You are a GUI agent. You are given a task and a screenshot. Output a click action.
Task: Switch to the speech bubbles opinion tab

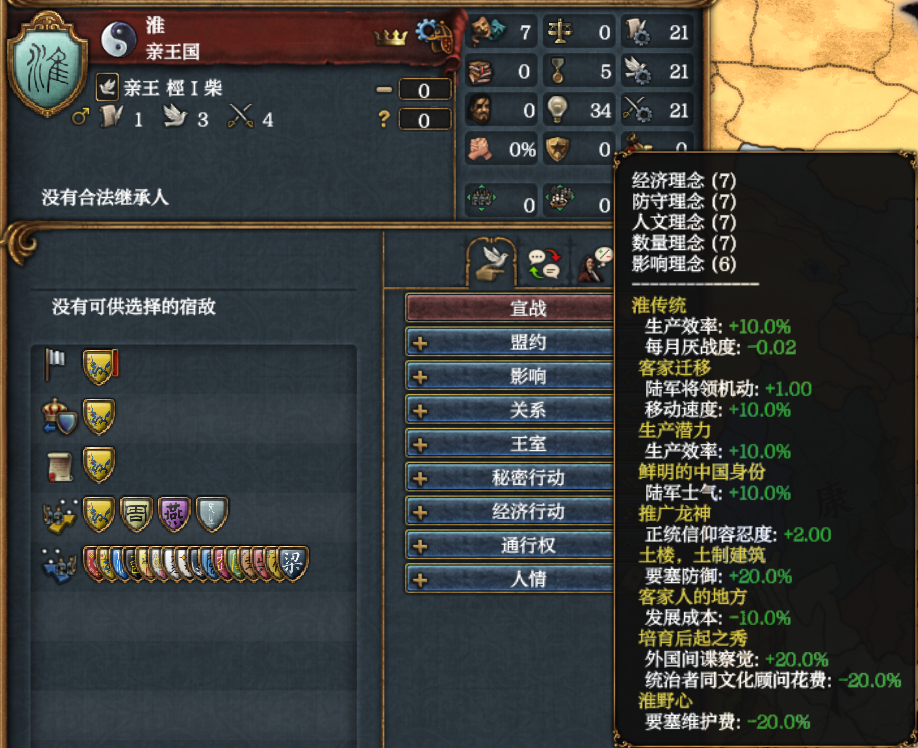point(544,263)
